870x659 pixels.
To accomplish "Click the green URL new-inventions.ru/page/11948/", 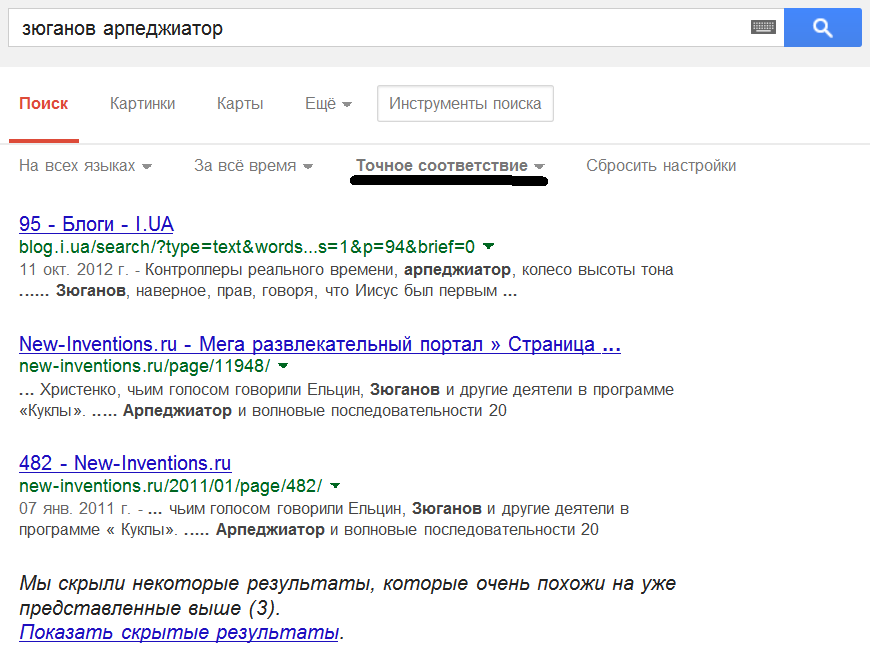I will click(144, 366).
